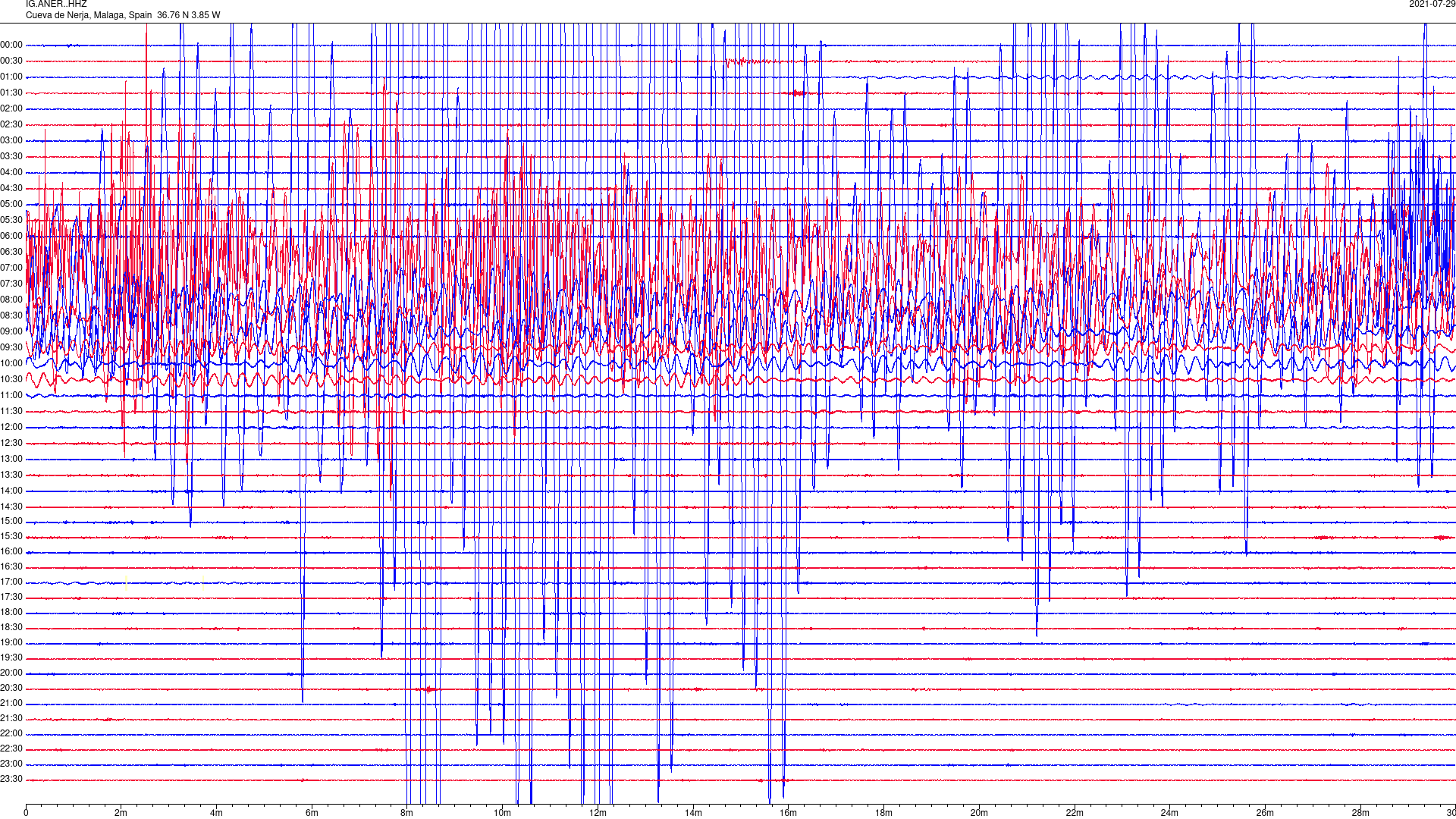This screenshot has height=819, width=1456.
Task: Select the 10:00 trace time label
Action: click(x=11, y=364)
